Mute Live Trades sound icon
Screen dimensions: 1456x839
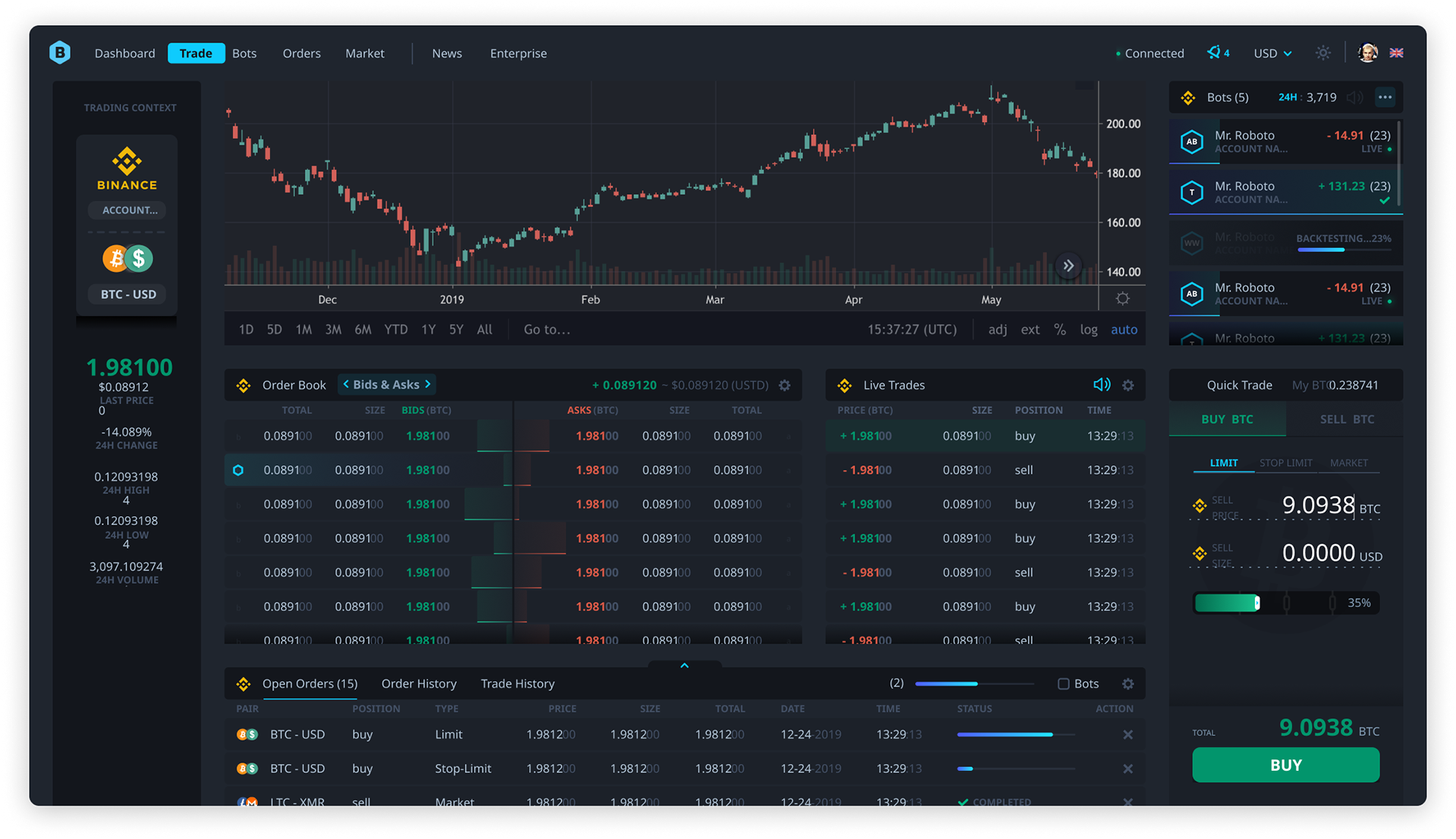point(1101,385)
